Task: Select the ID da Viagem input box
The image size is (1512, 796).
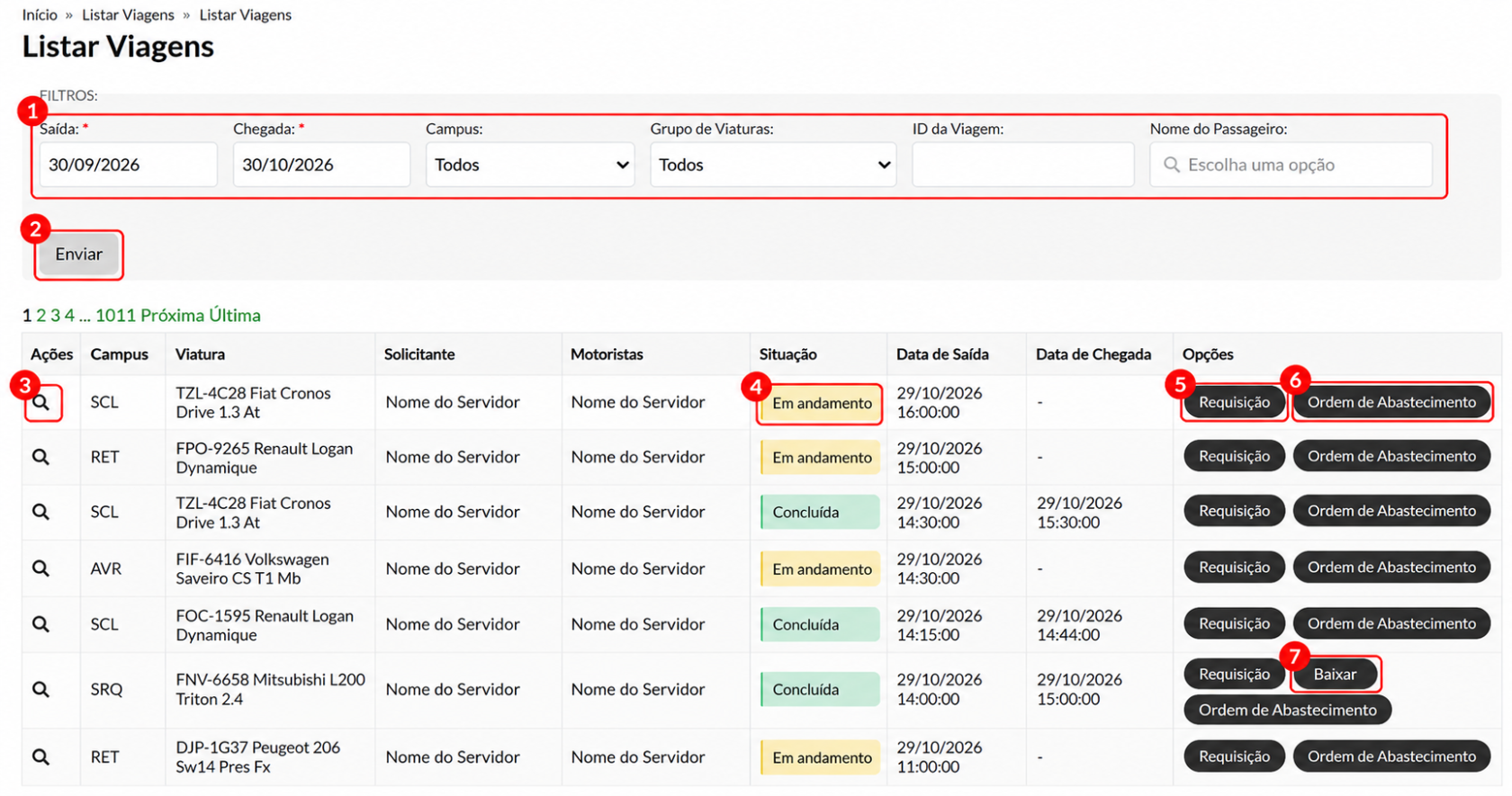Action: tap(1022, 165)
